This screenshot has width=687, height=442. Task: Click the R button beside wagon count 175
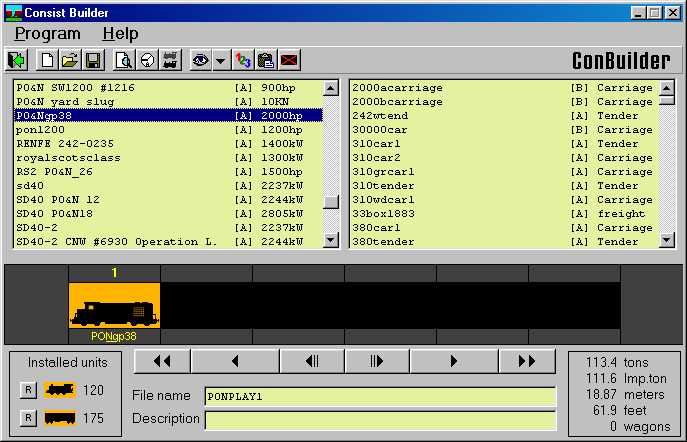[x=28, y=418]
